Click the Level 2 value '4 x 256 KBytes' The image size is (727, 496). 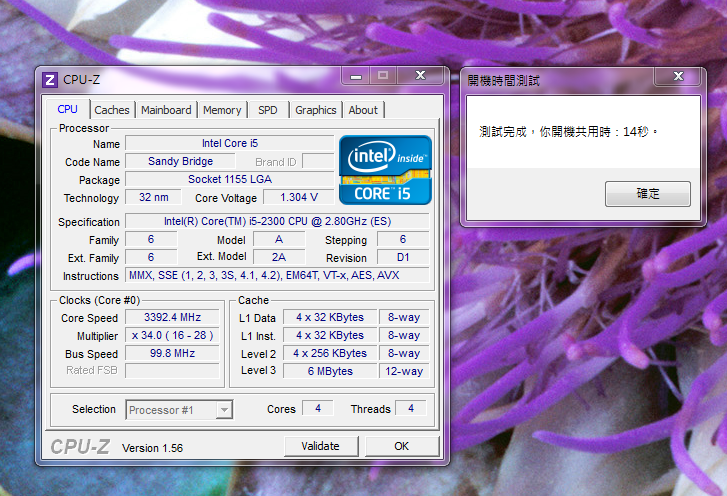pos(330,354)
